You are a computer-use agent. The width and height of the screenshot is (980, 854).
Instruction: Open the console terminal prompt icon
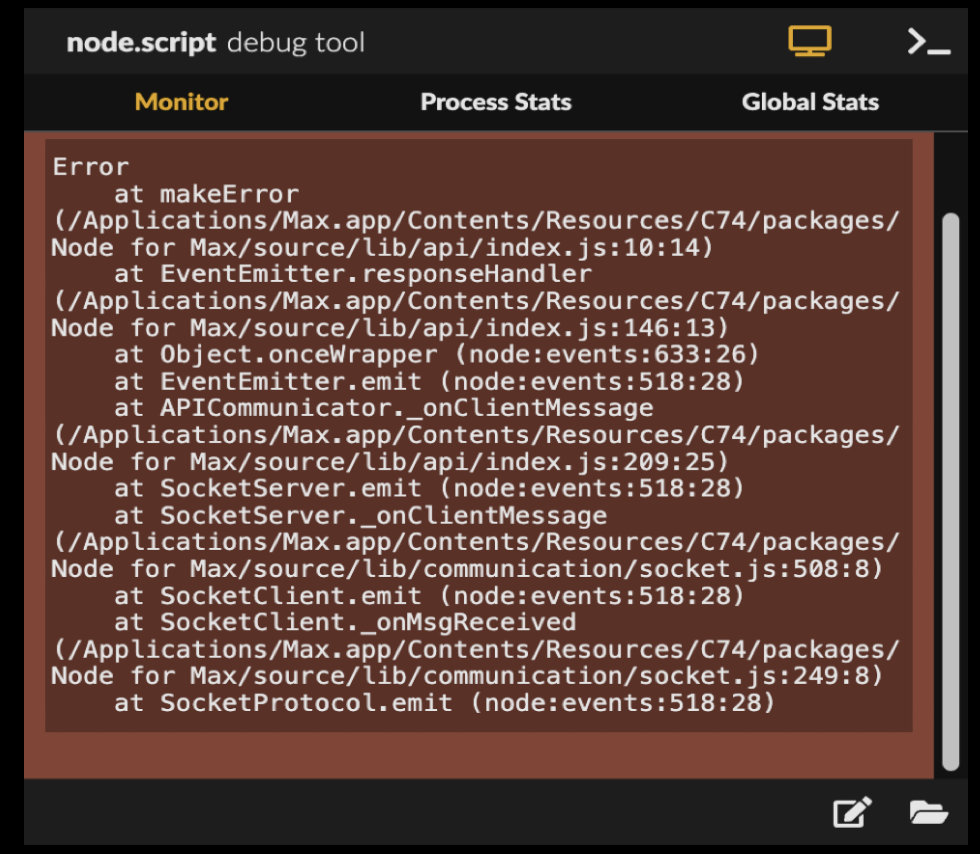(929, 42)
